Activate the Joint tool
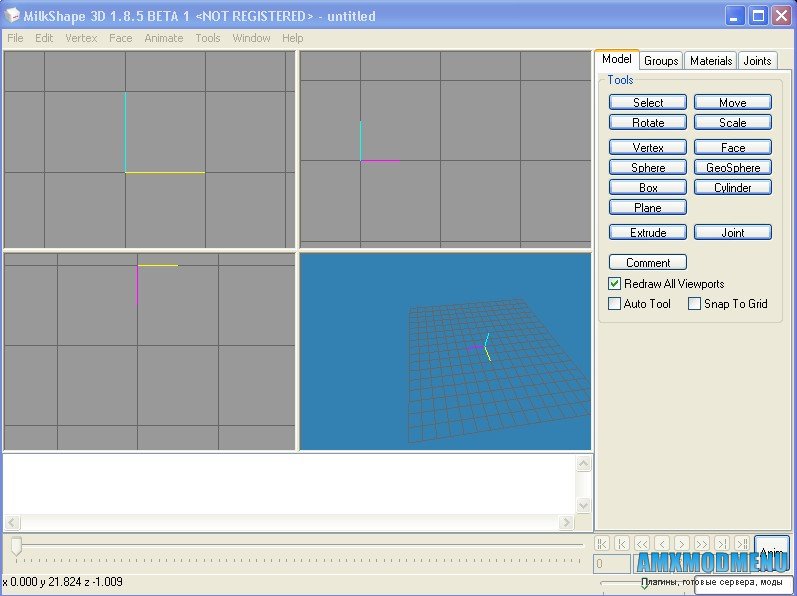 click(733, 232)
